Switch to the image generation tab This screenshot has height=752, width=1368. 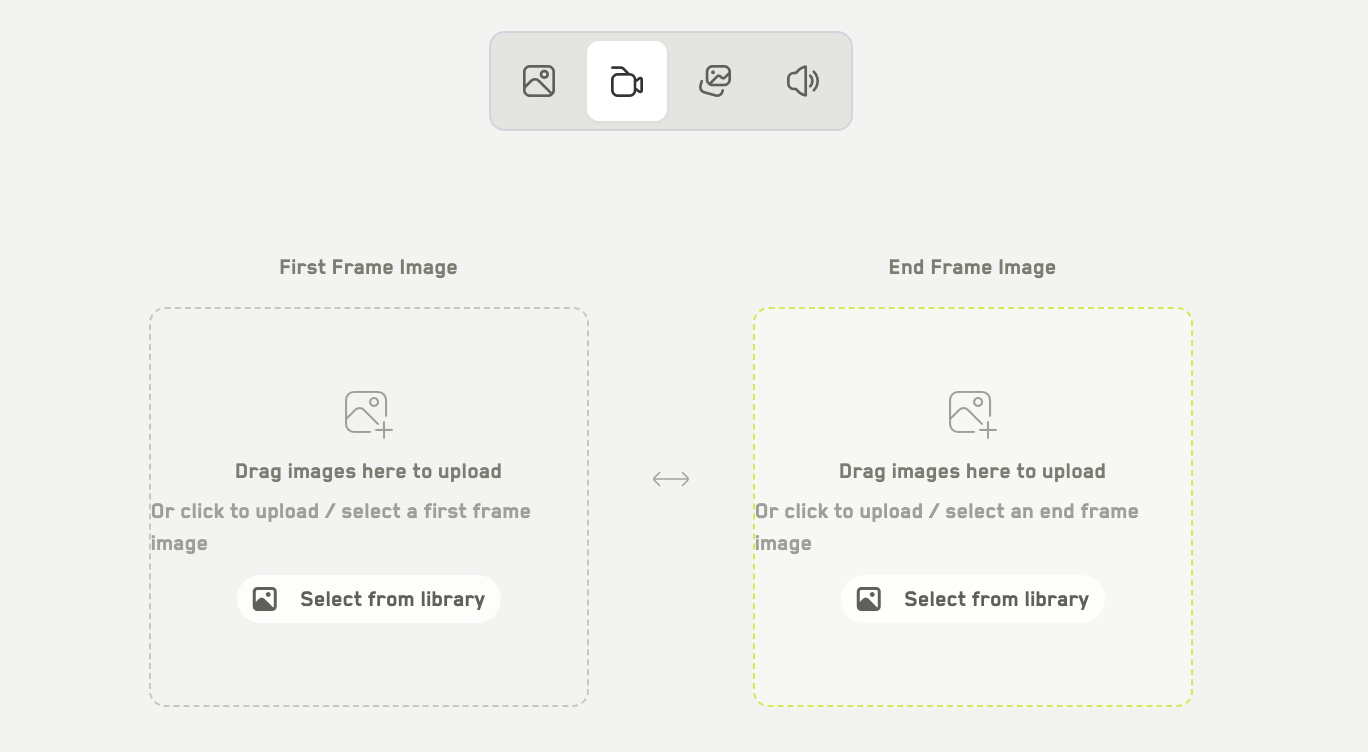(539, 81)
